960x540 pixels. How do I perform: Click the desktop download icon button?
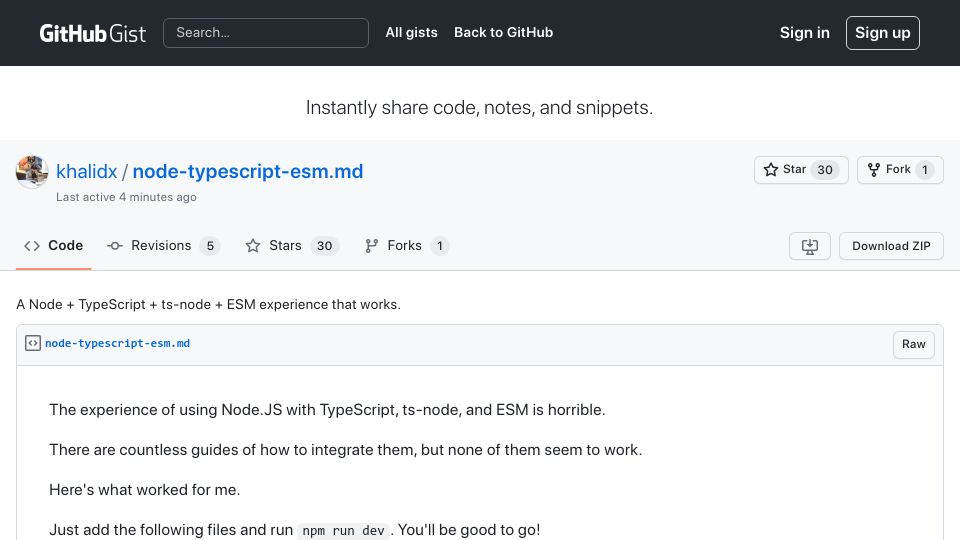click(x=809, y=246)
